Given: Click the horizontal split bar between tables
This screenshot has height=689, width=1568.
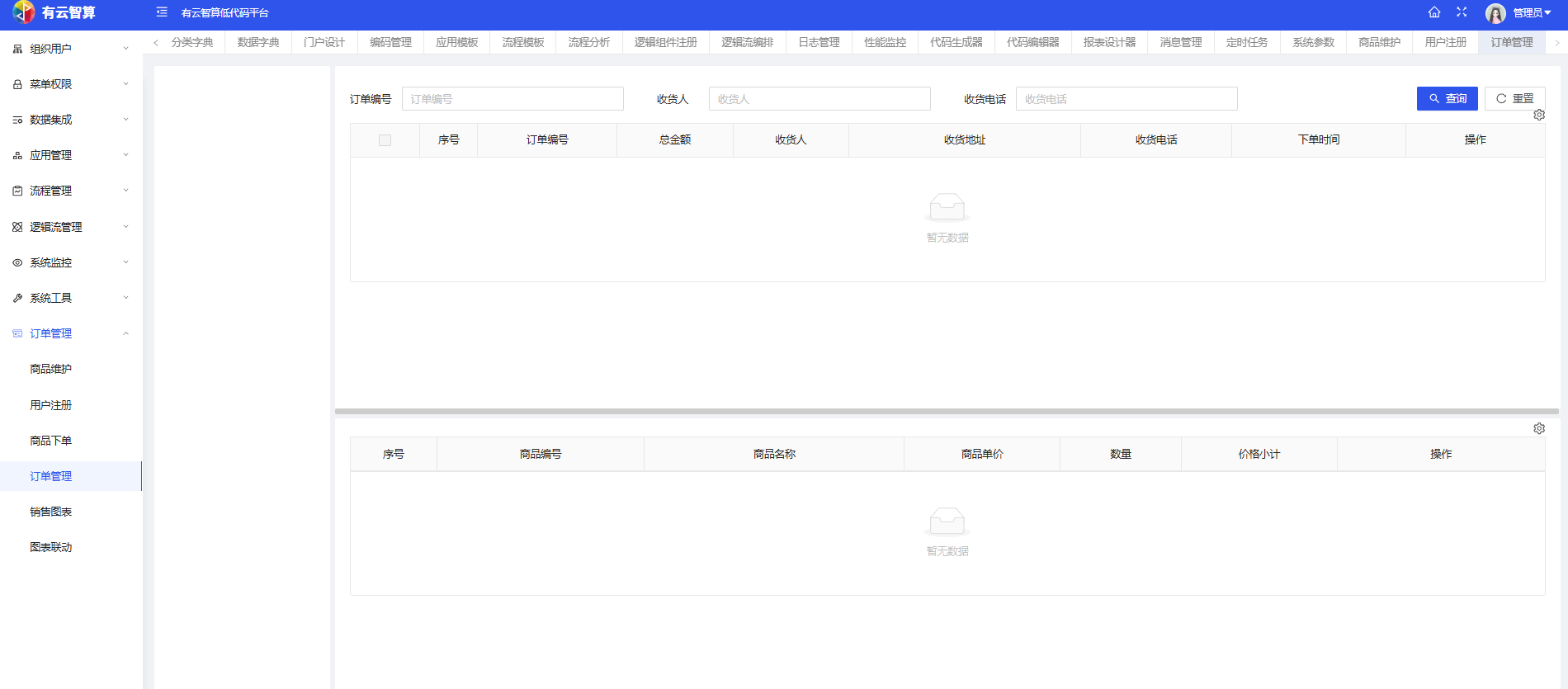Looking at the screenshot, I should coord(947,411).
